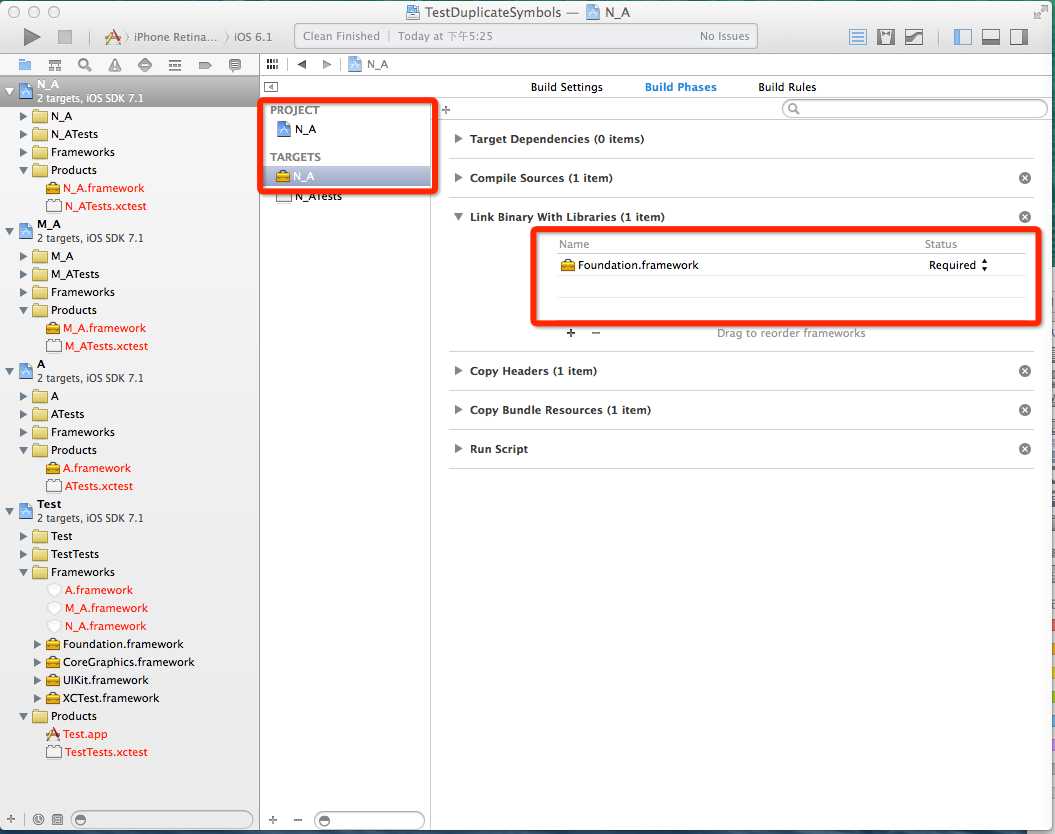Viewport: 1055px width, 834px height.
Task: Open the Project navigator icon
Action: point(25,65)
